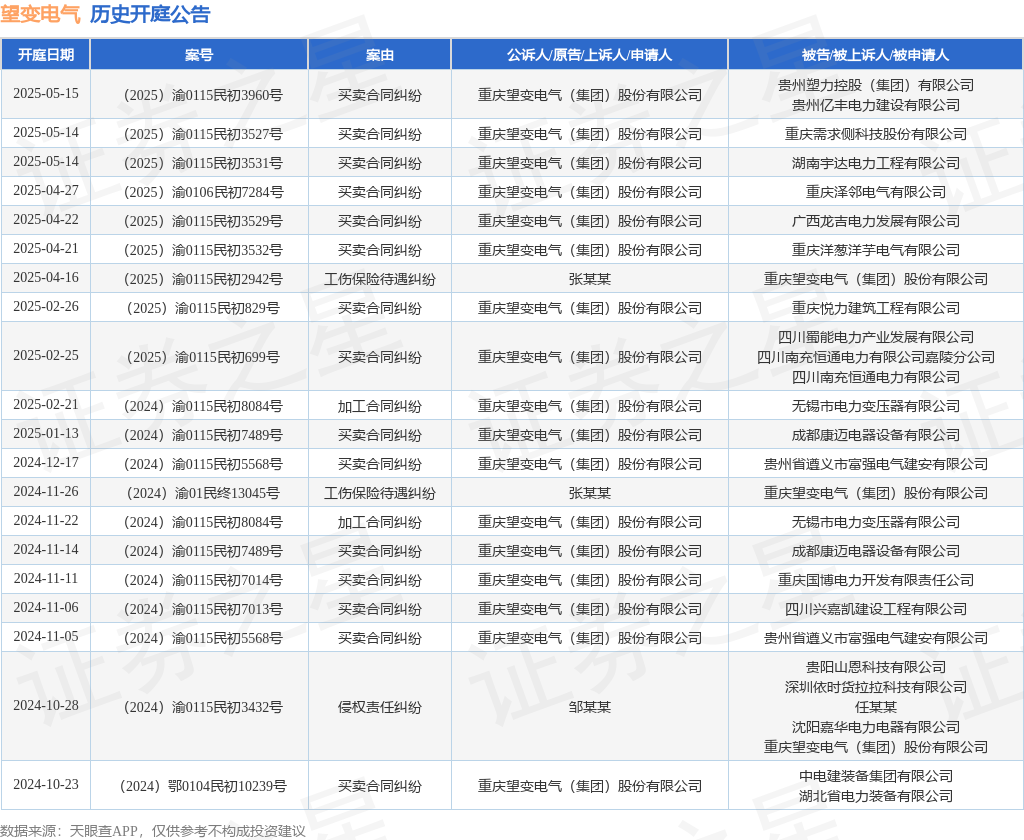Click case number （2025）渝0115民初3531号
The height and width of the screenshot is (840, 1024).
[x=202, y=163]
